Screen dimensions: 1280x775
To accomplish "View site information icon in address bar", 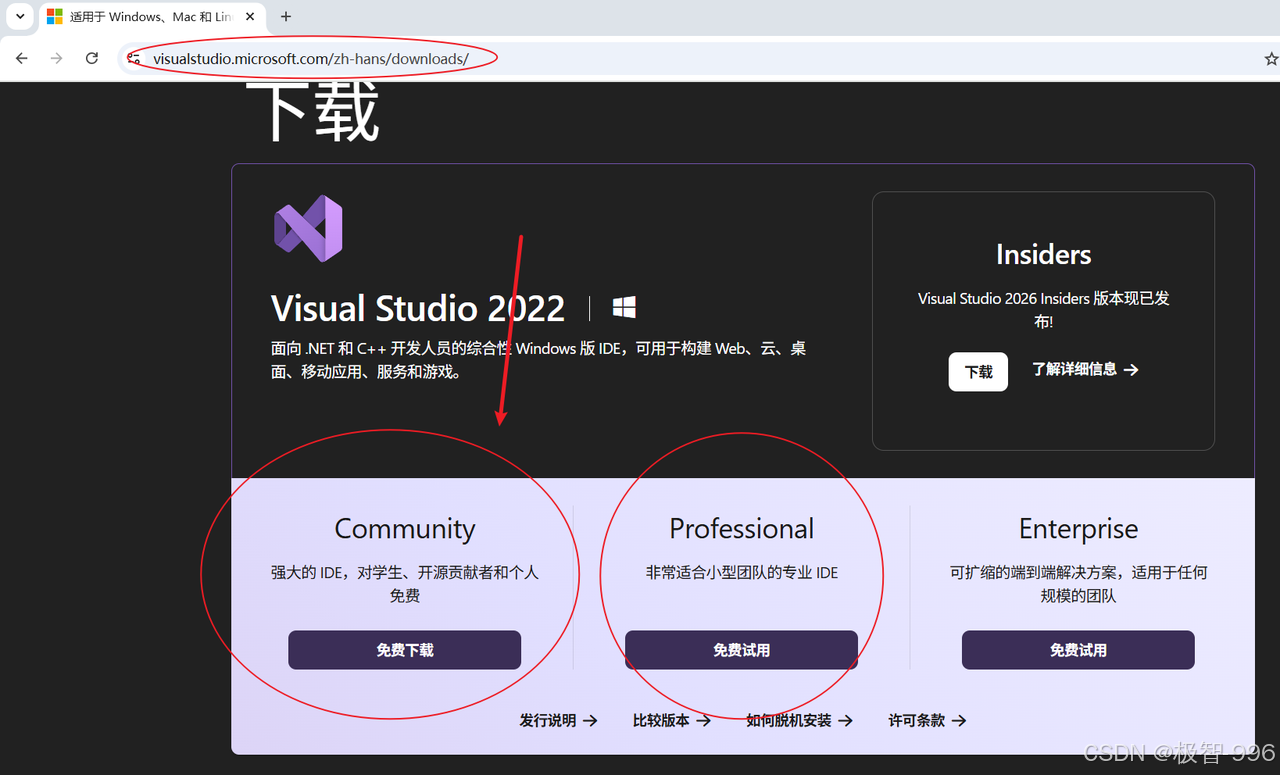I will [134, 59].
